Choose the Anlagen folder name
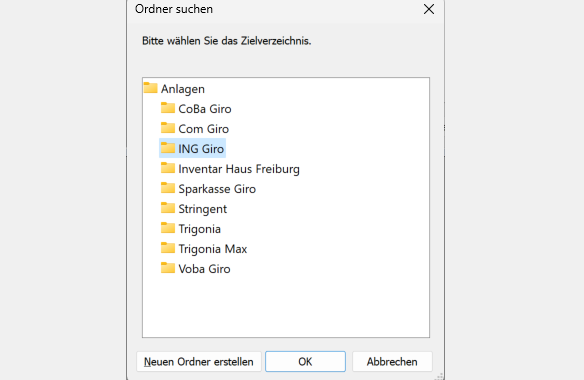The height and width of the screenshot is (380, 584). (x=183, y=89)
